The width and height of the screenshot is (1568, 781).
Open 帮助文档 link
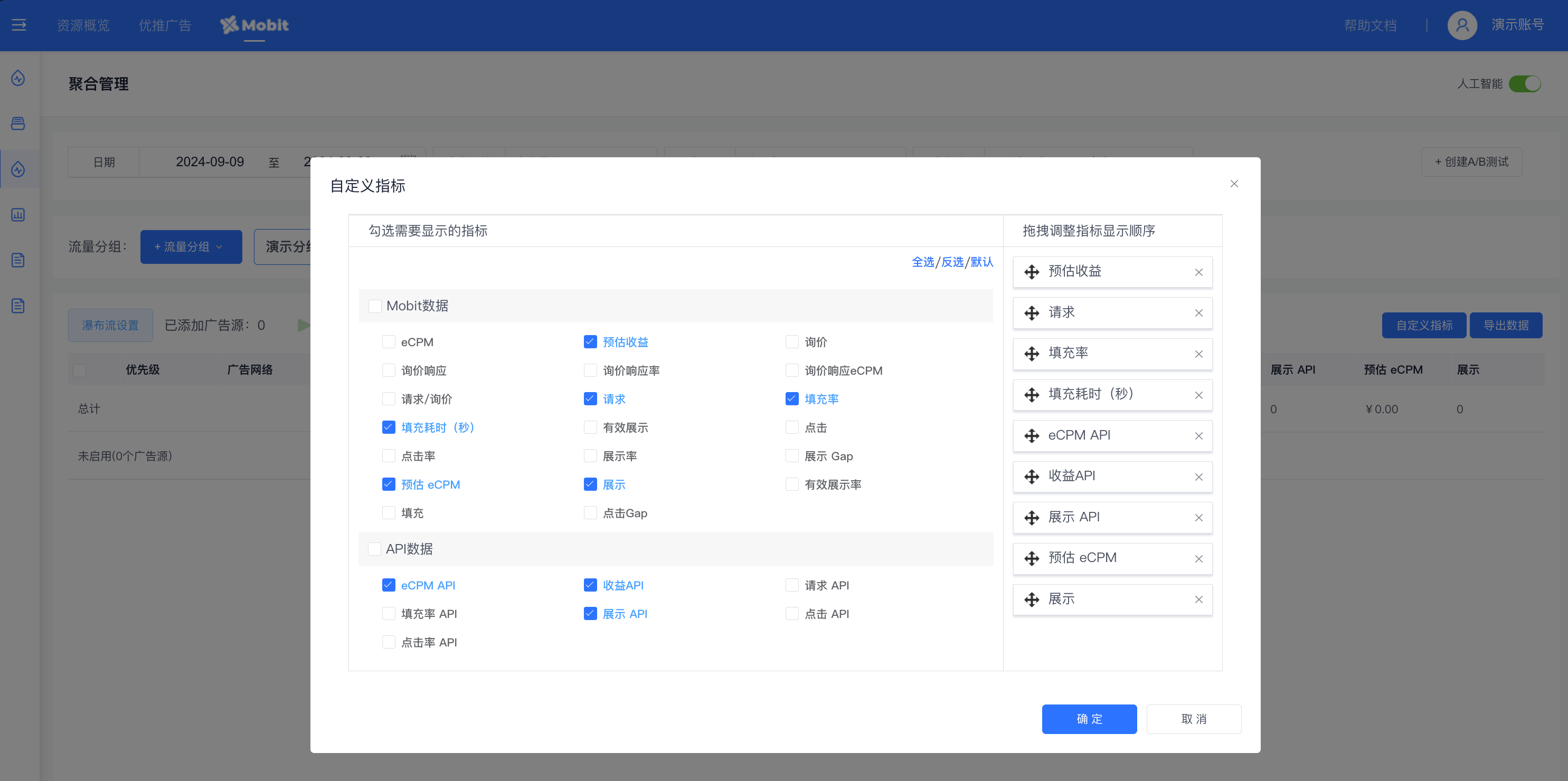coord(1370,25)
